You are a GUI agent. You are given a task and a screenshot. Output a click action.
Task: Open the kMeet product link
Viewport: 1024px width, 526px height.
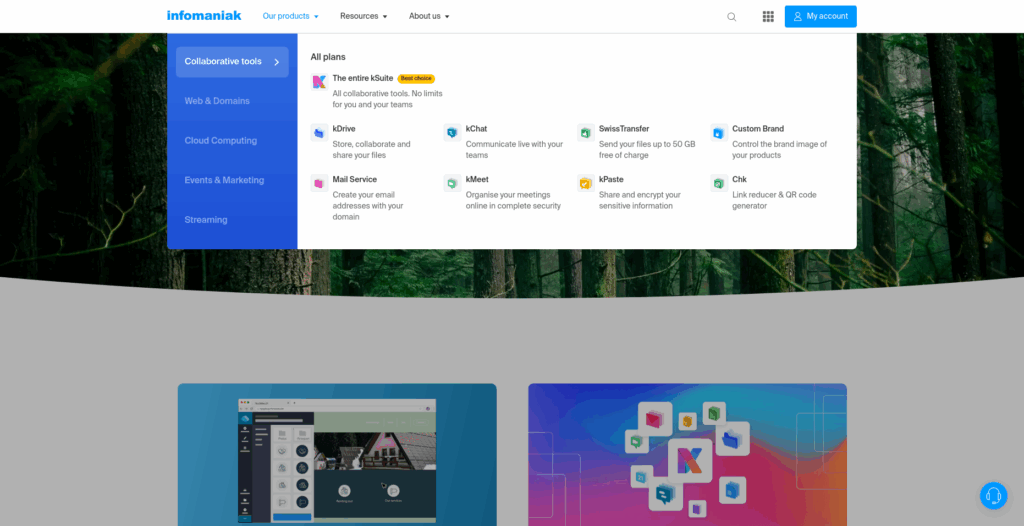click(477, 179)
